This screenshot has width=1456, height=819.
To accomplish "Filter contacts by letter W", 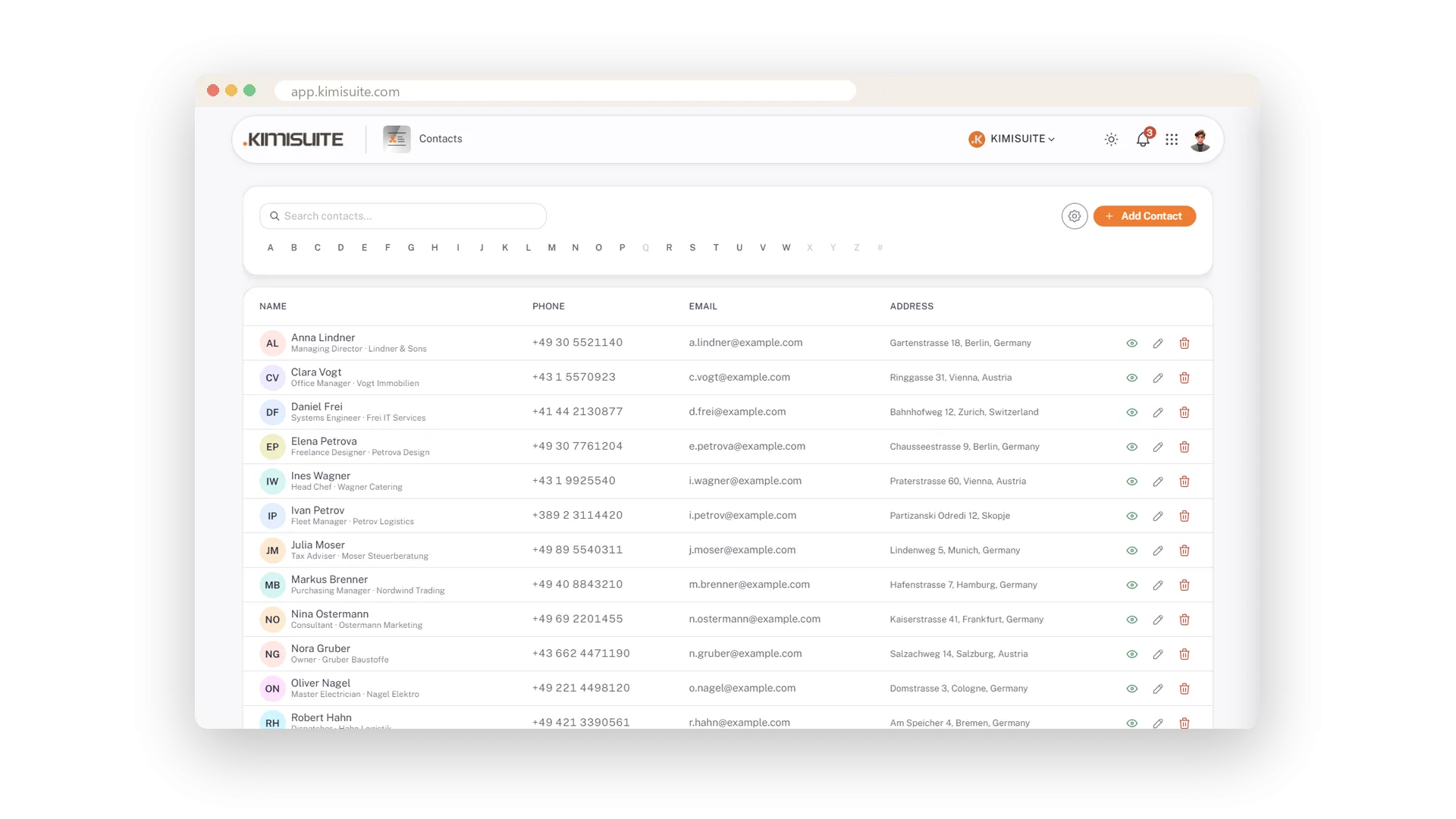I will tap(786, 248).
